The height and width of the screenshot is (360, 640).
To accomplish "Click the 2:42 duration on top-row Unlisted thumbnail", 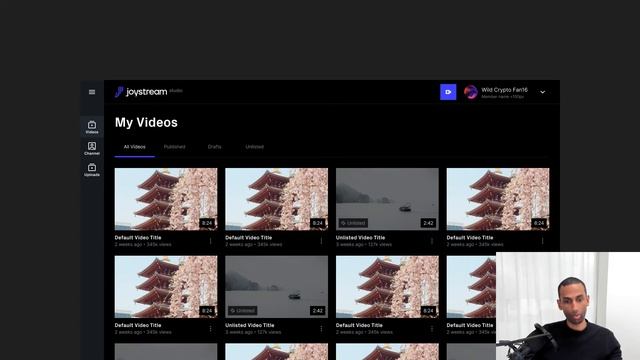I will pyautogui.click(x=428, y=223).
